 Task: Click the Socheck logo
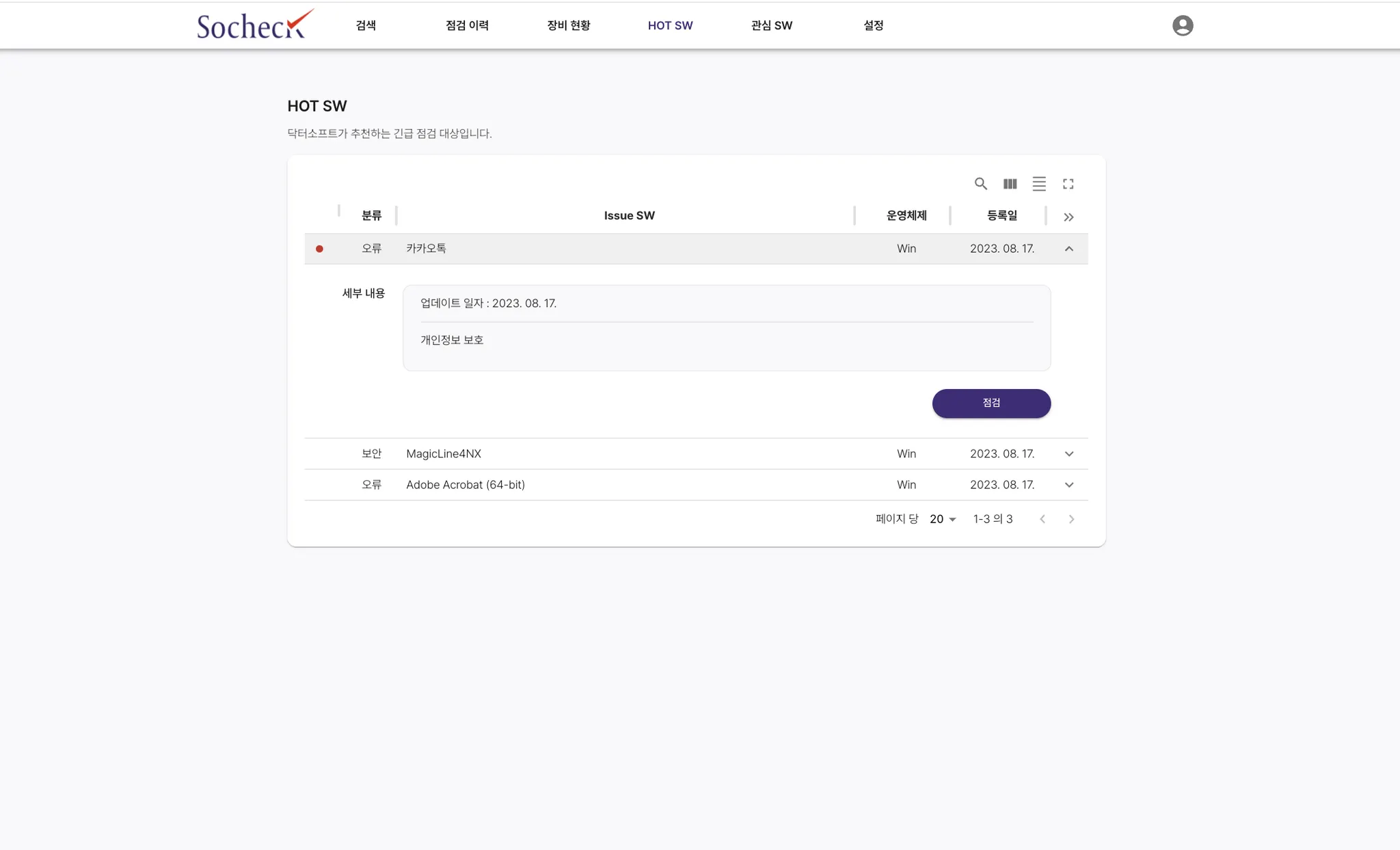[x=254, y=25]
